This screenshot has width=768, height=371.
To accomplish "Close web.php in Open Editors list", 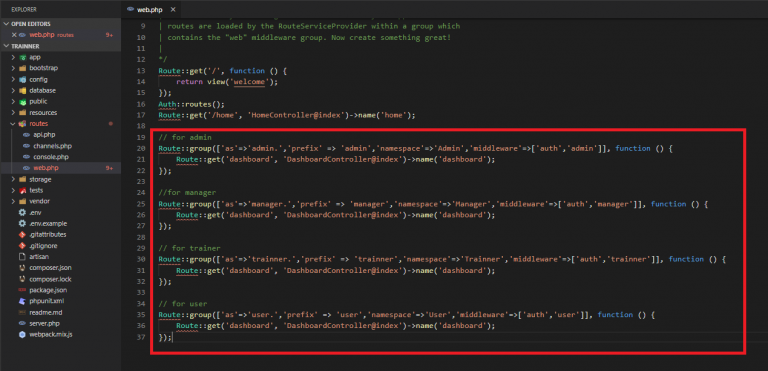I will click(x=14, y=35).
